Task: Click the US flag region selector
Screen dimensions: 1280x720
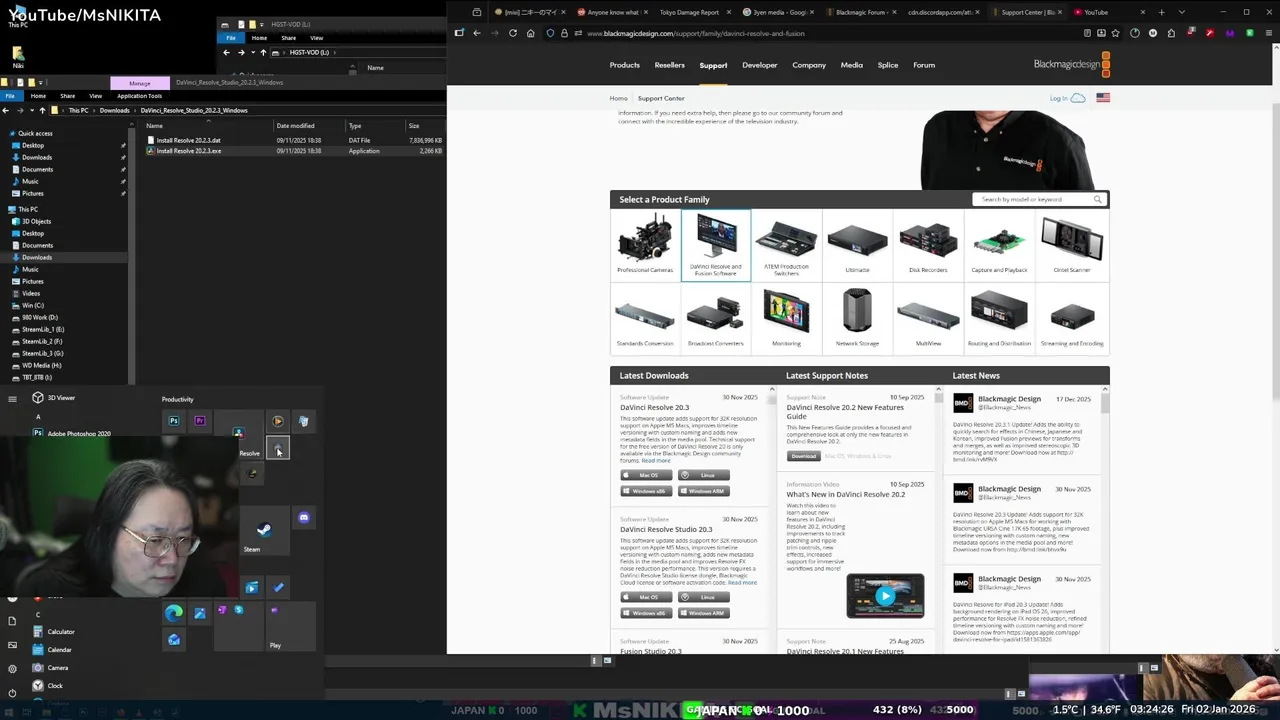Action: [1103, 98]
